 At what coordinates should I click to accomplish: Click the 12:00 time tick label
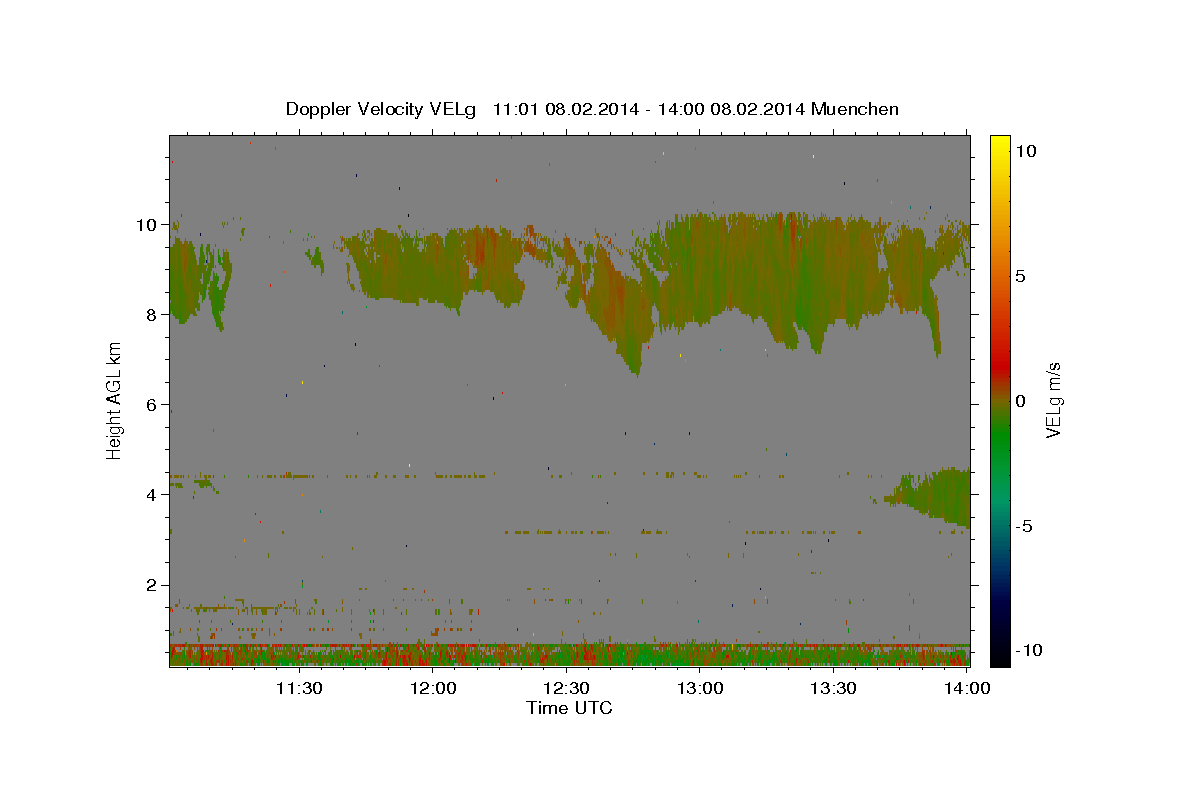coord(433,688)
